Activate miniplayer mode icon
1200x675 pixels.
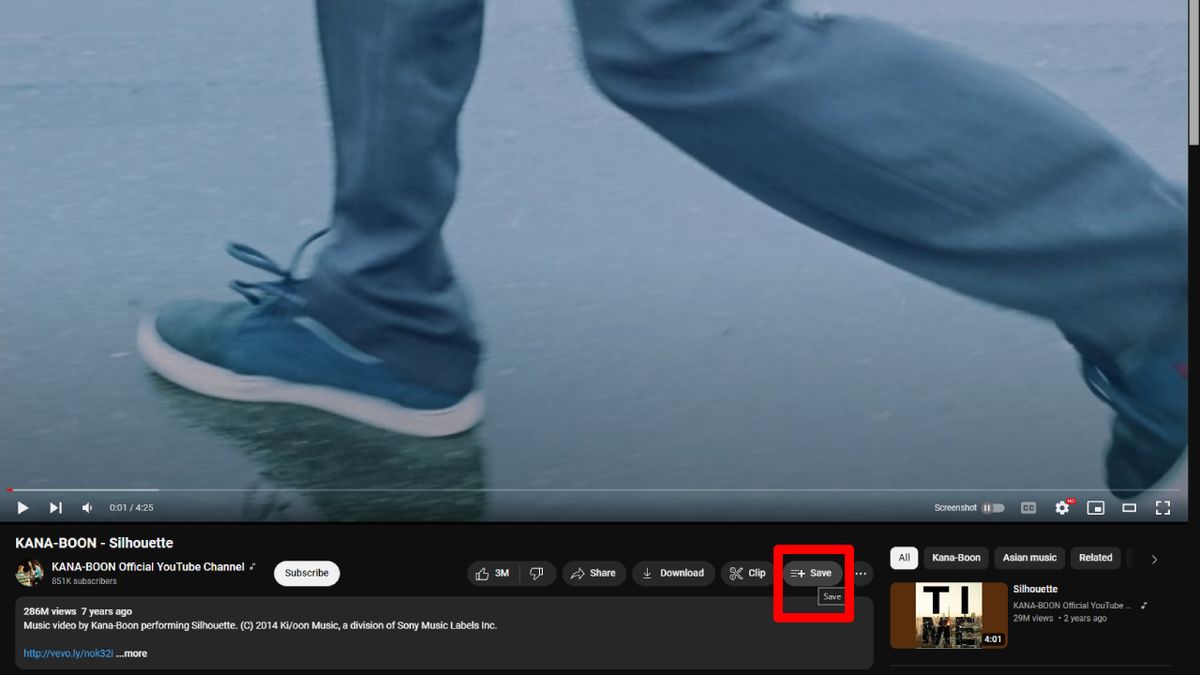click(x=1096, y=507)
